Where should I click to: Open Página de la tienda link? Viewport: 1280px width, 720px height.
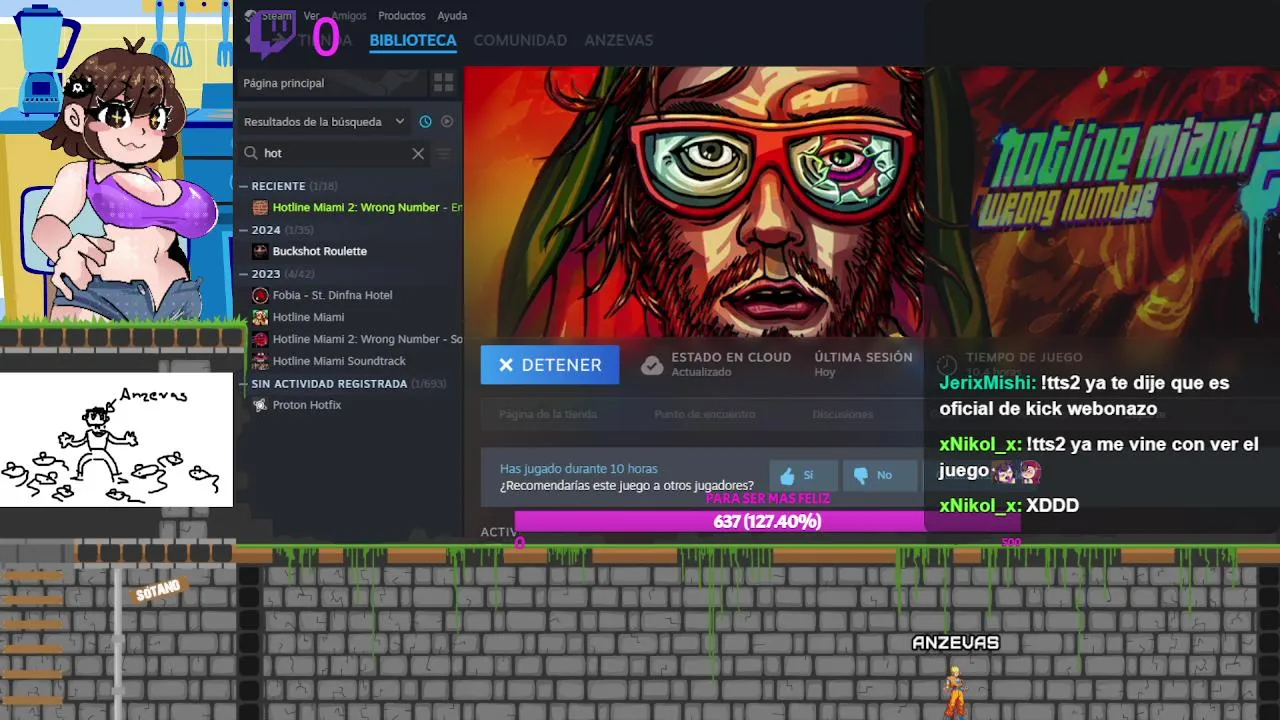click(x=548, y=414)
